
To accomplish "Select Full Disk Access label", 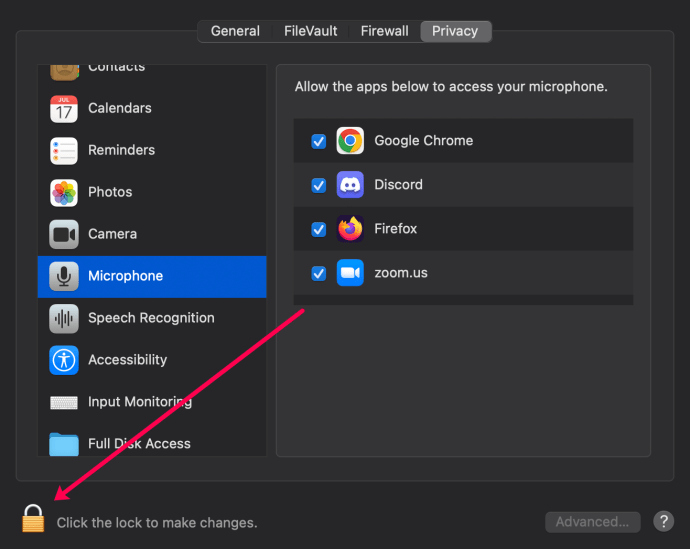I will click(139, 444).
